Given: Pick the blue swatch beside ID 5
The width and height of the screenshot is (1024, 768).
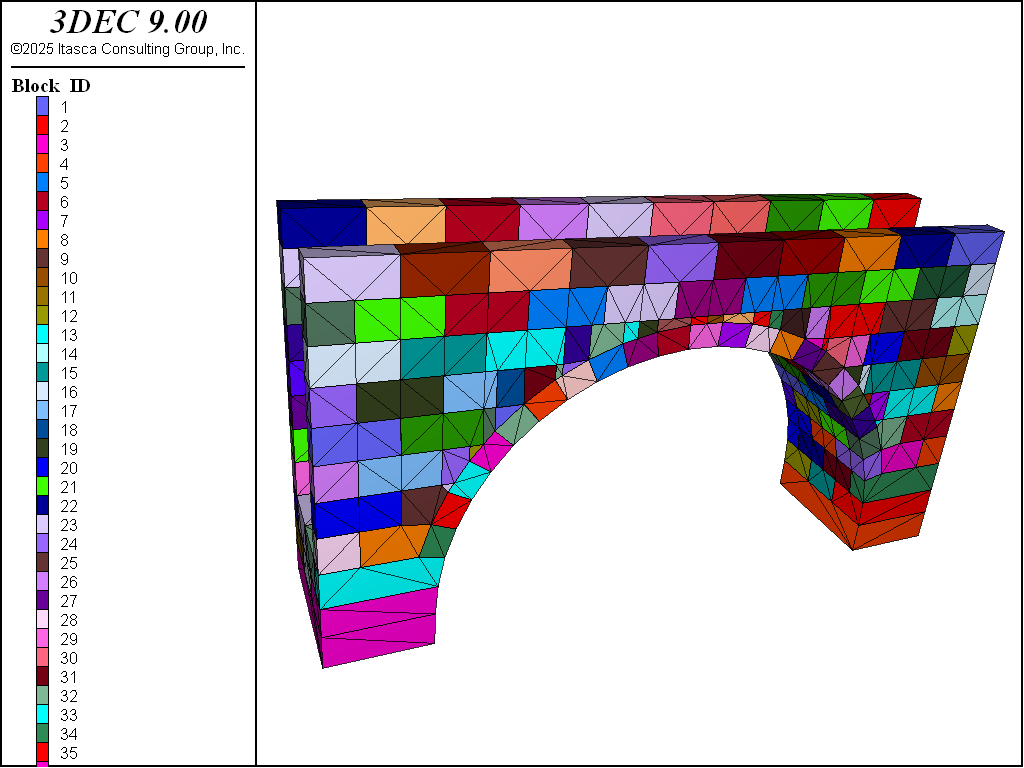Looking at the screenshot, I should 42,182.
